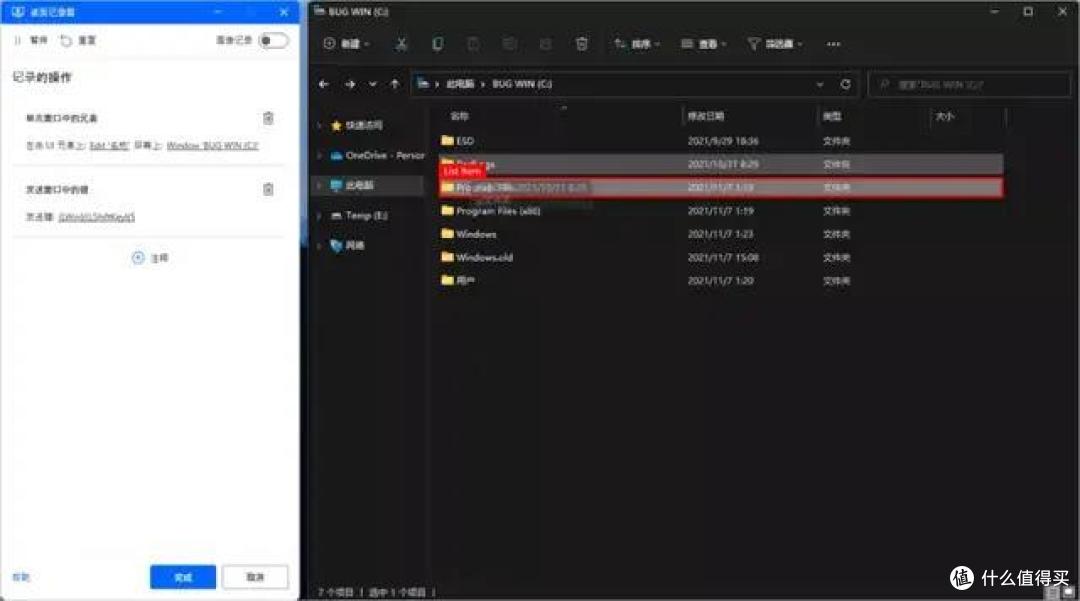The height and width of the screenshot is (601, 1080).
Task: Expand the Quick access tree node
Action: (x=319, y=125)
